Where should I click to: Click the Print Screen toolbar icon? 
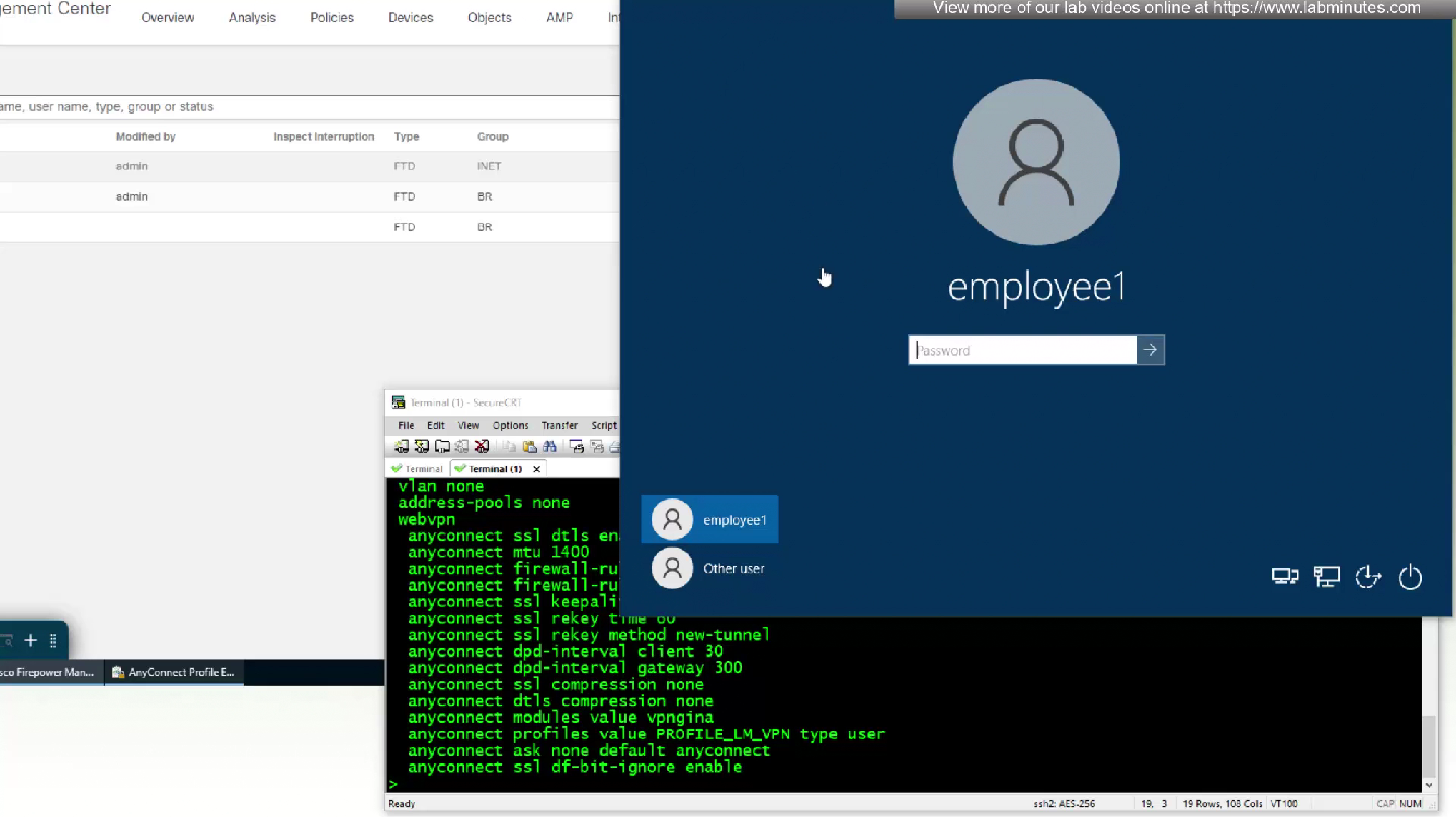pyautogui.click(x=577, y=447)
